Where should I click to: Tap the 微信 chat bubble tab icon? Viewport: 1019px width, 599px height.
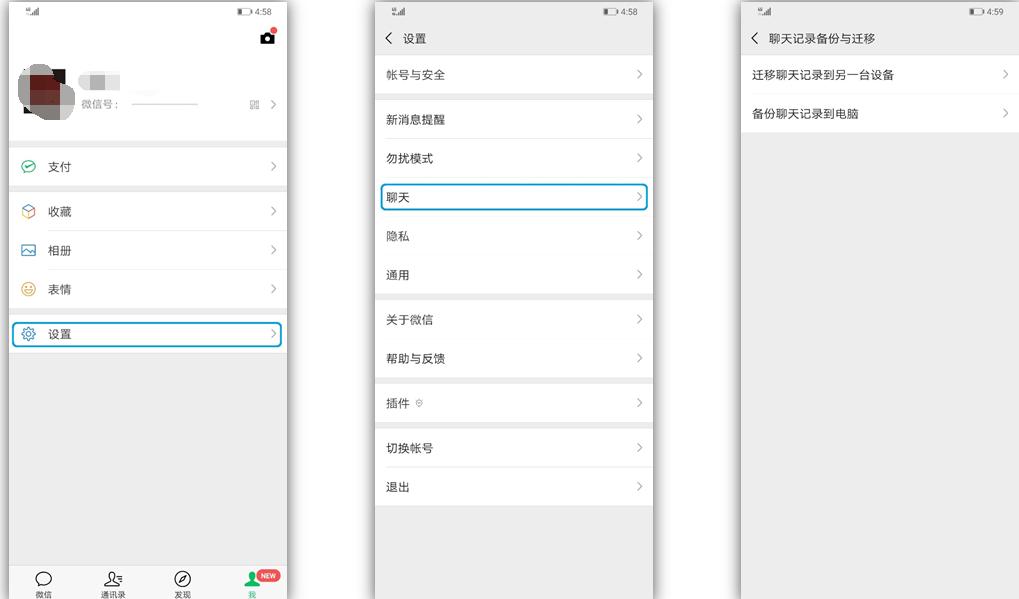pos(43,578)
